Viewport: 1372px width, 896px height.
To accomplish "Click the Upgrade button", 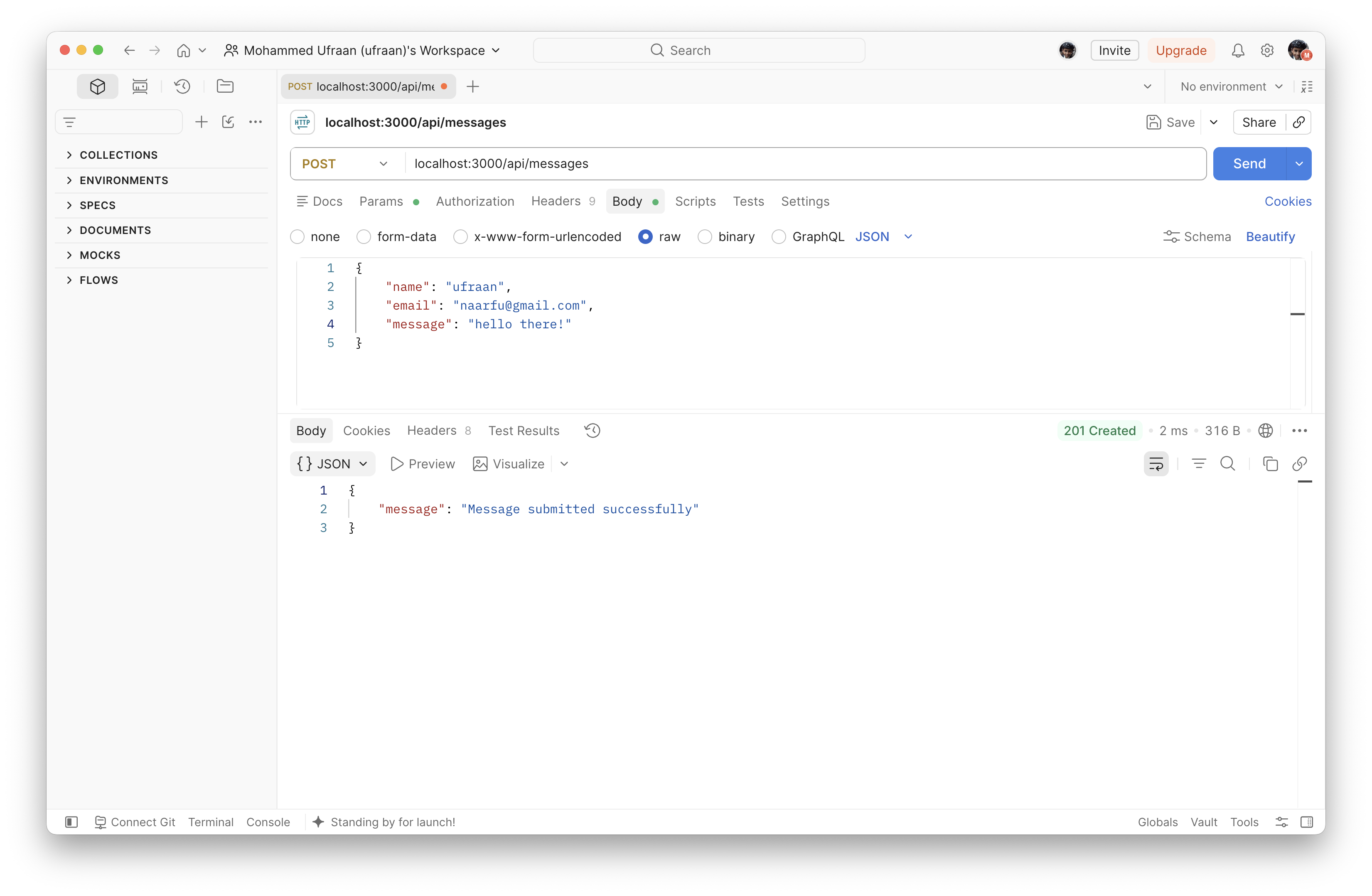I will click(x=1180, y=51).
